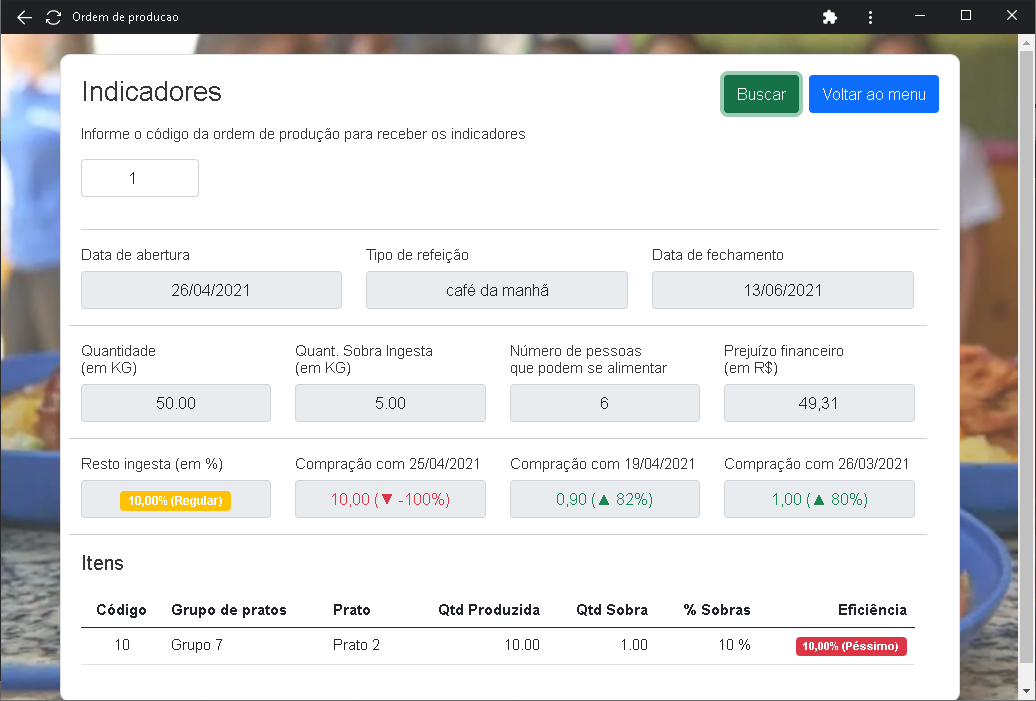
Task: Focus the production order code input
Action: pos(140,178)
